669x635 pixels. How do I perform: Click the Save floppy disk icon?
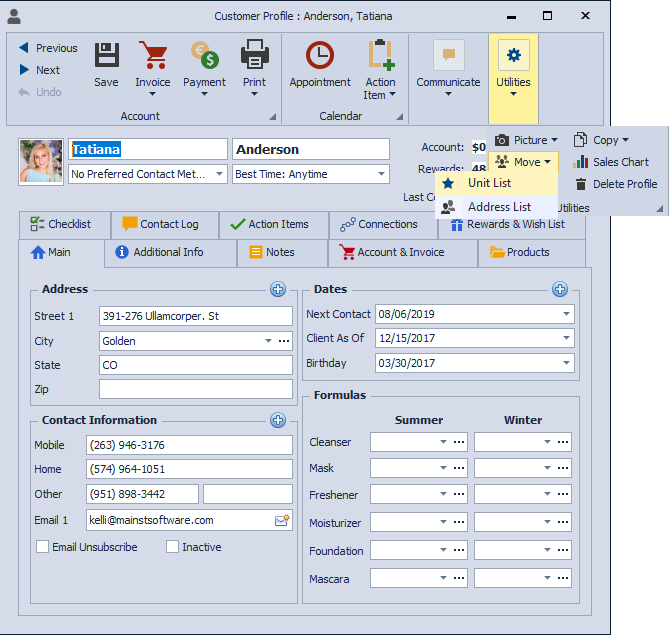pyautogui.click(x=106, y=55)
